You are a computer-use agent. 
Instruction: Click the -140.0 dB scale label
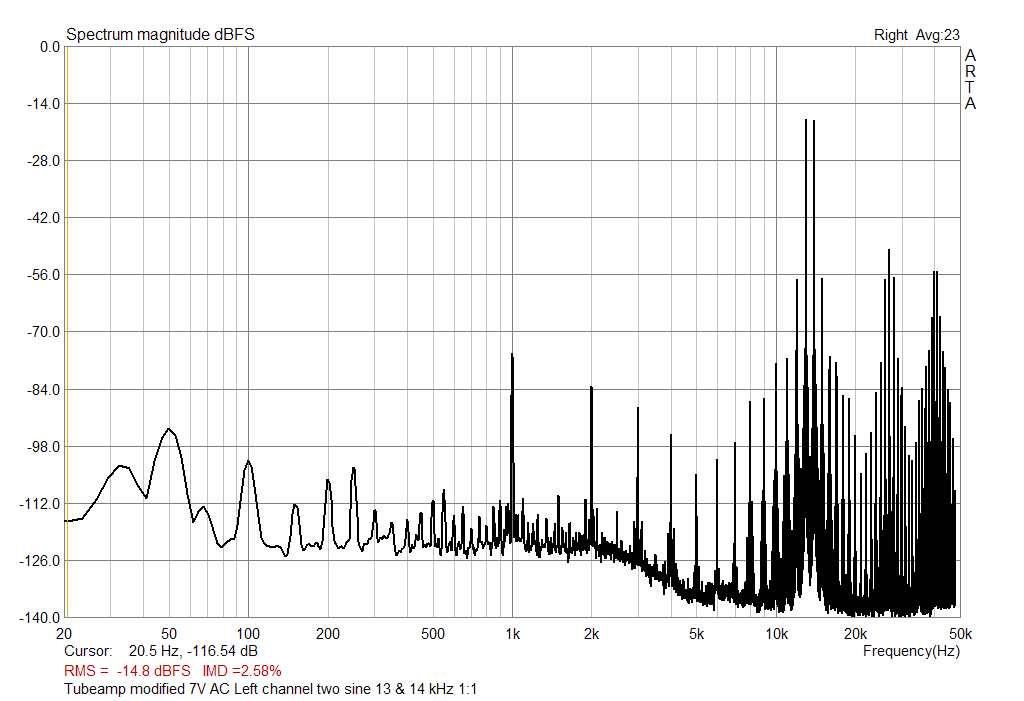pos(38,618)
